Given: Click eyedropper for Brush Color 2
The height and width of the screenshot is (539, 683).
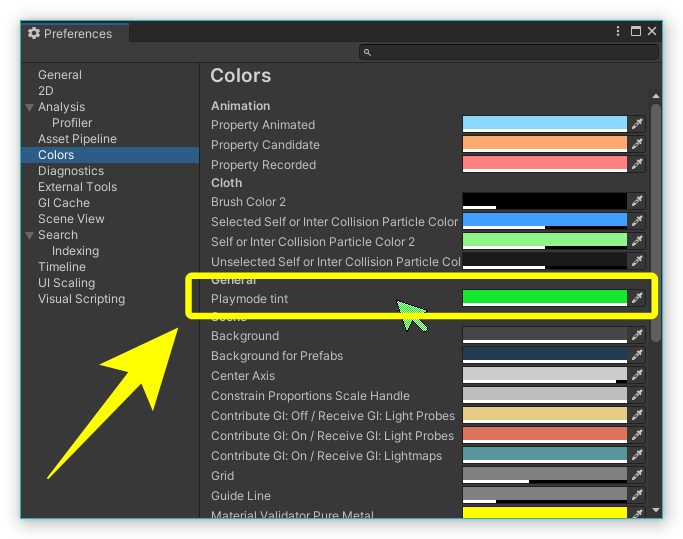Looking at the screenshot, I should point(637,201).
